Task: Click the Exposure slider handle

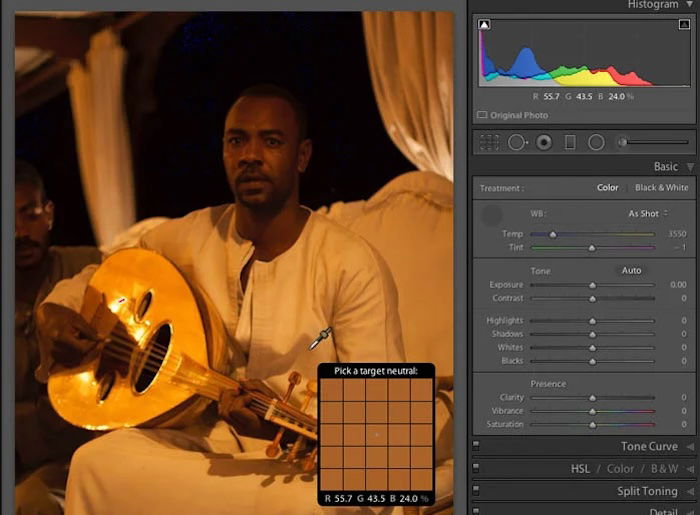Action: pyautogui.click(x=592, y=285)
